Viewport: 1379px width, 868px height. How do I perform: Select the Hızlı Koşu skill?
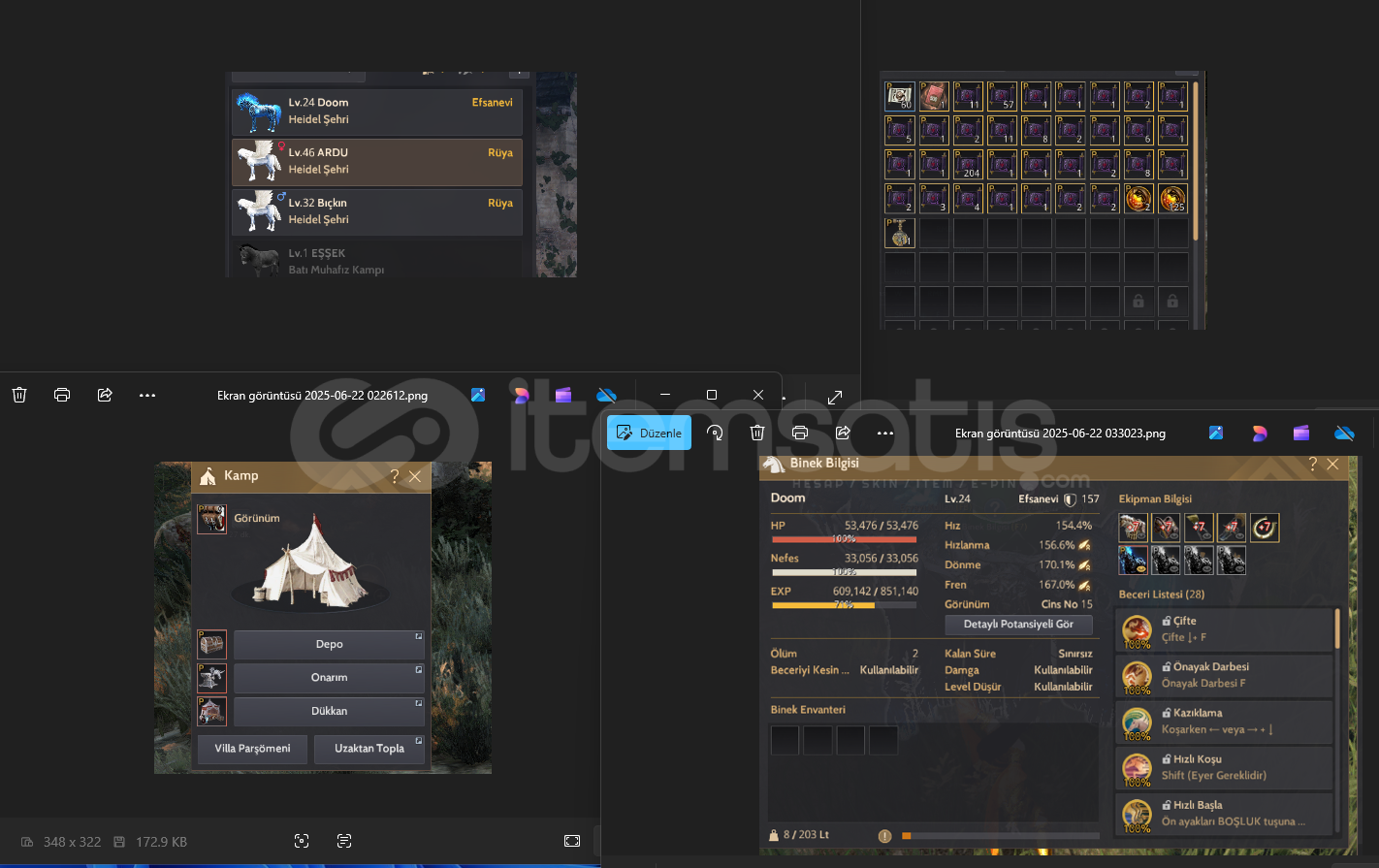tap(1224, 768)
